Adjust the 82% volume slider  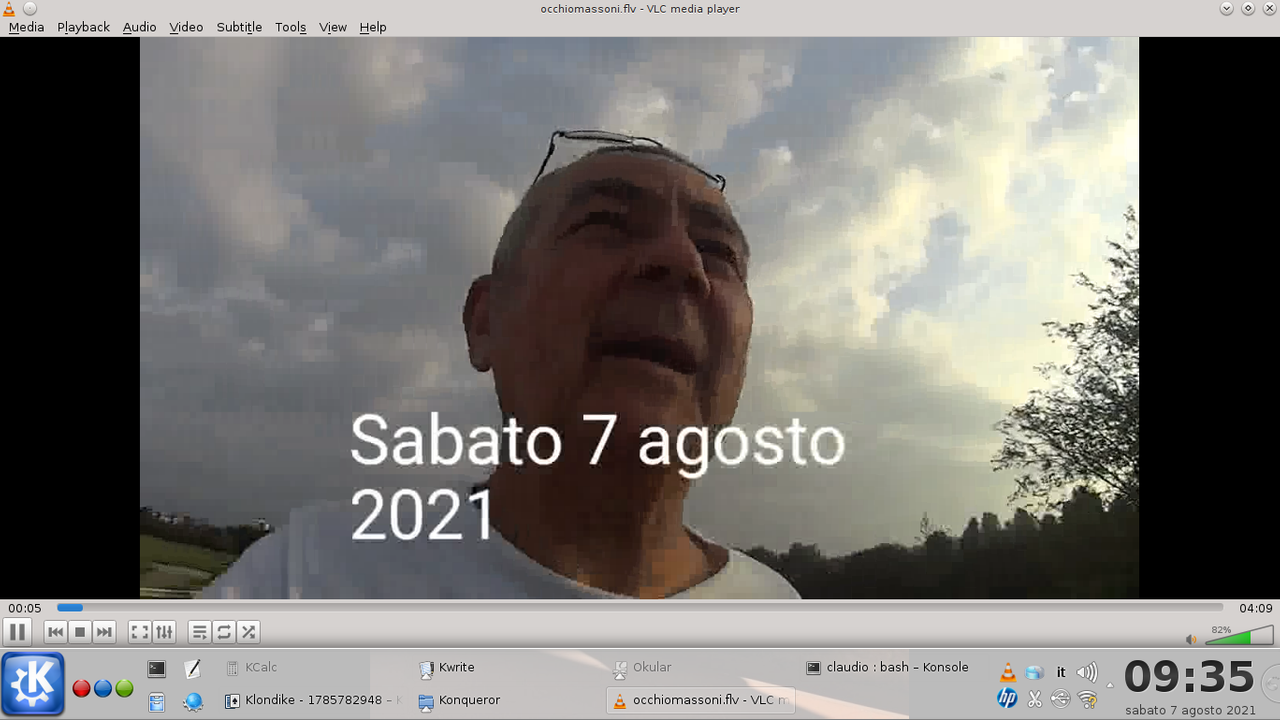[x=1240, y=637]
